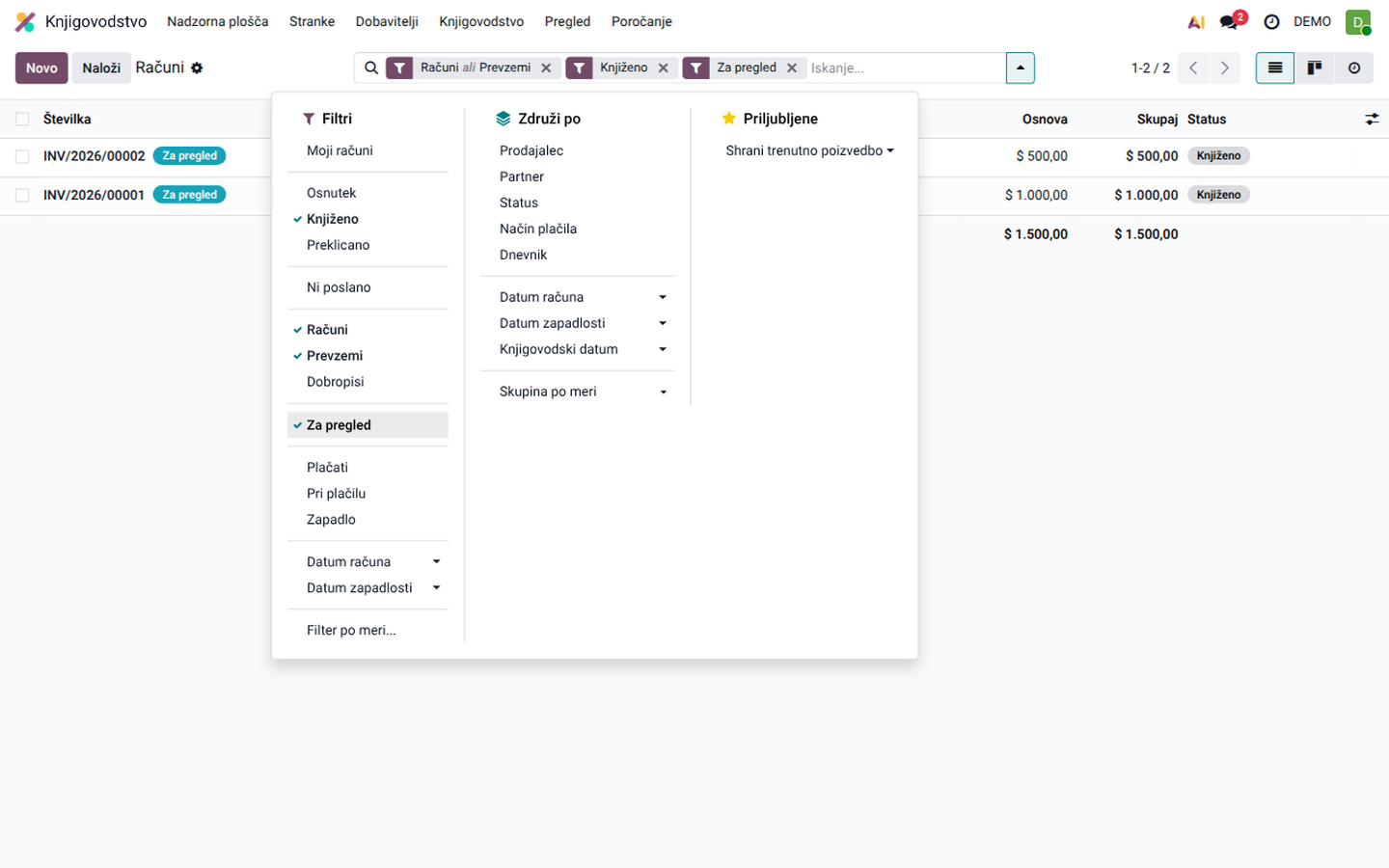Open the Nadzorna plošča menu
The height and width of the screenshot is (868, 1389).
click(218, 21)
